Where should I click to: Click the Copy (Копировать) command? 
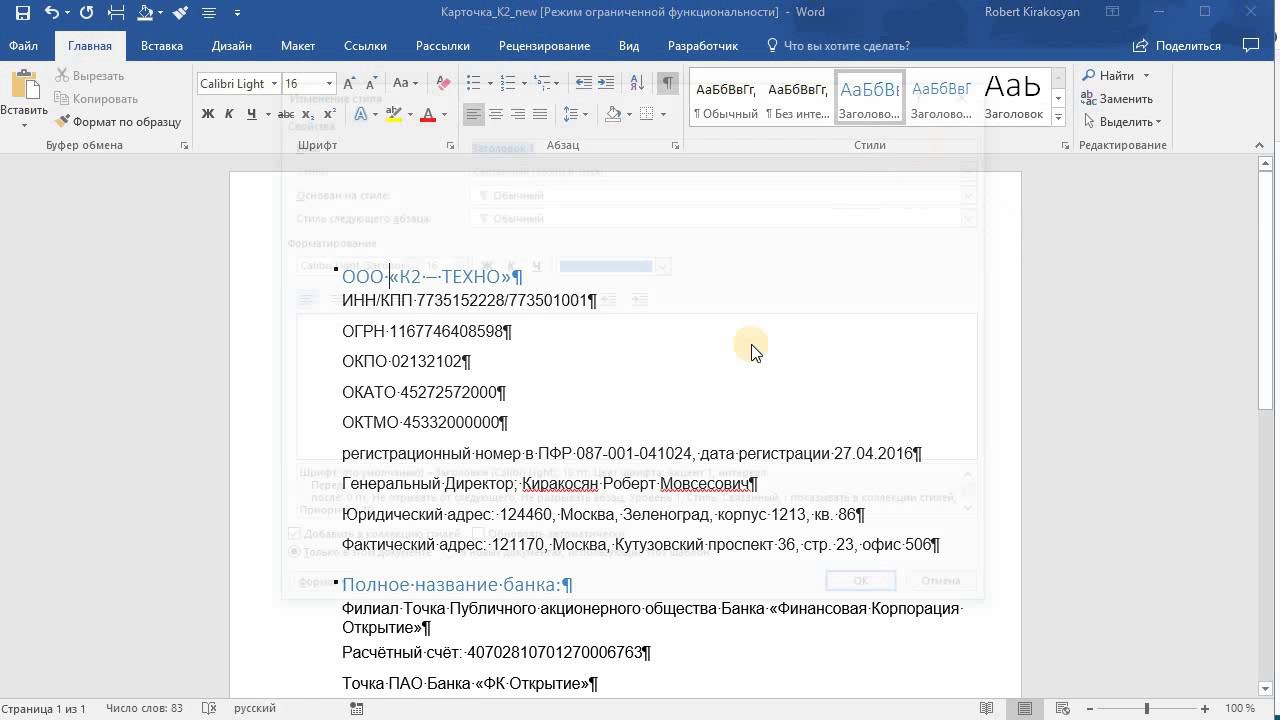pos(96,99)
